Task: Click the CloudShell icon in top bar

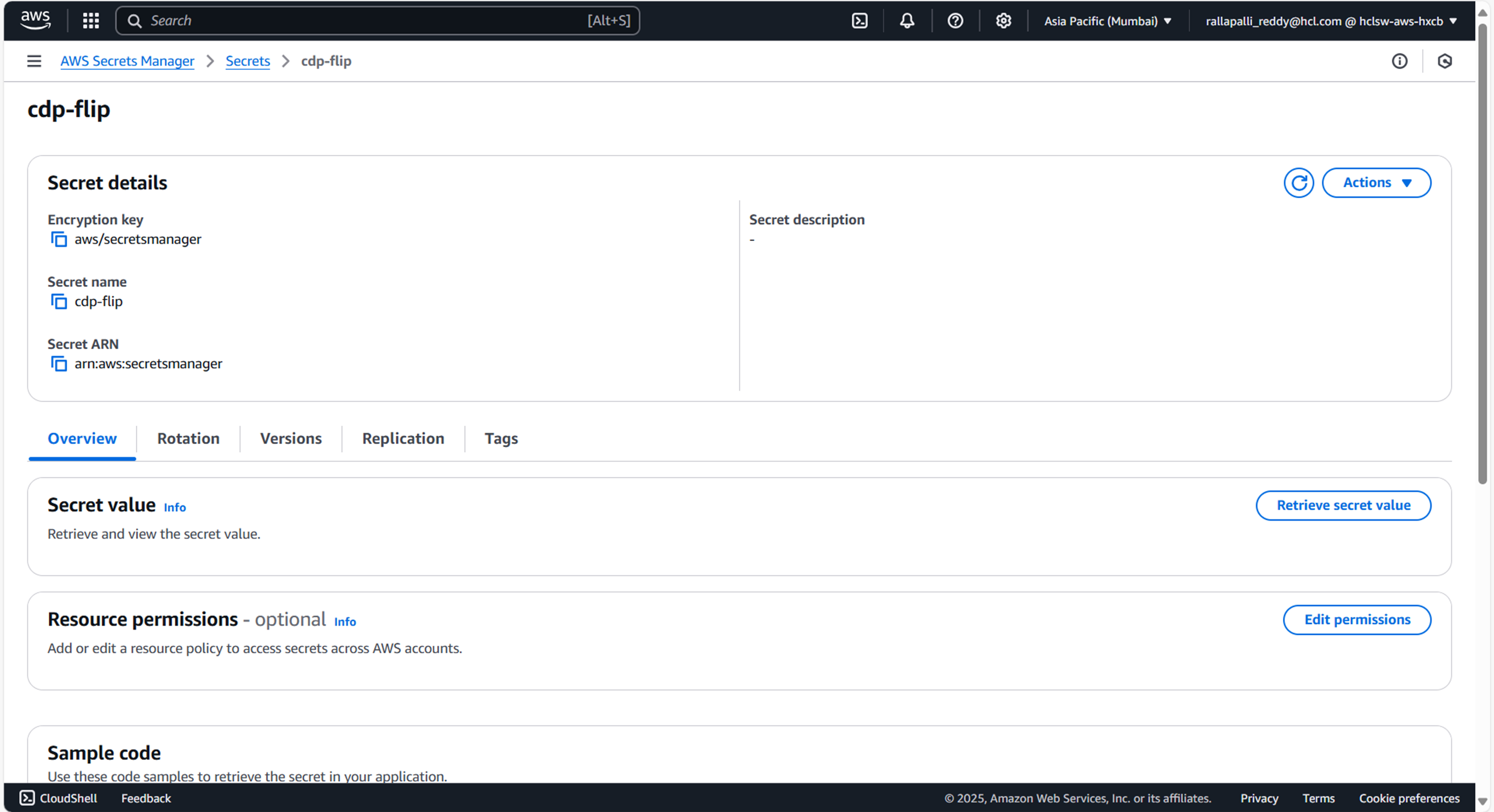Action: [x=859, y=21]
